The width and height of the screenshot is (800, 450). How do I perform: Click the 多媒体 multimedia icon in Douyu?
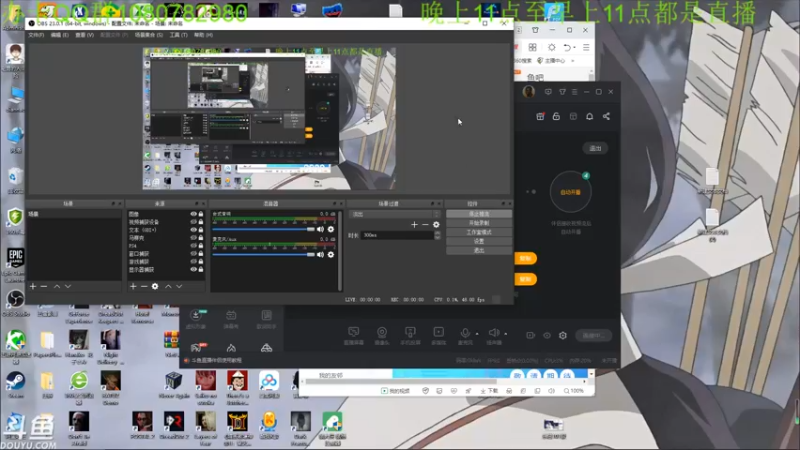439,332
